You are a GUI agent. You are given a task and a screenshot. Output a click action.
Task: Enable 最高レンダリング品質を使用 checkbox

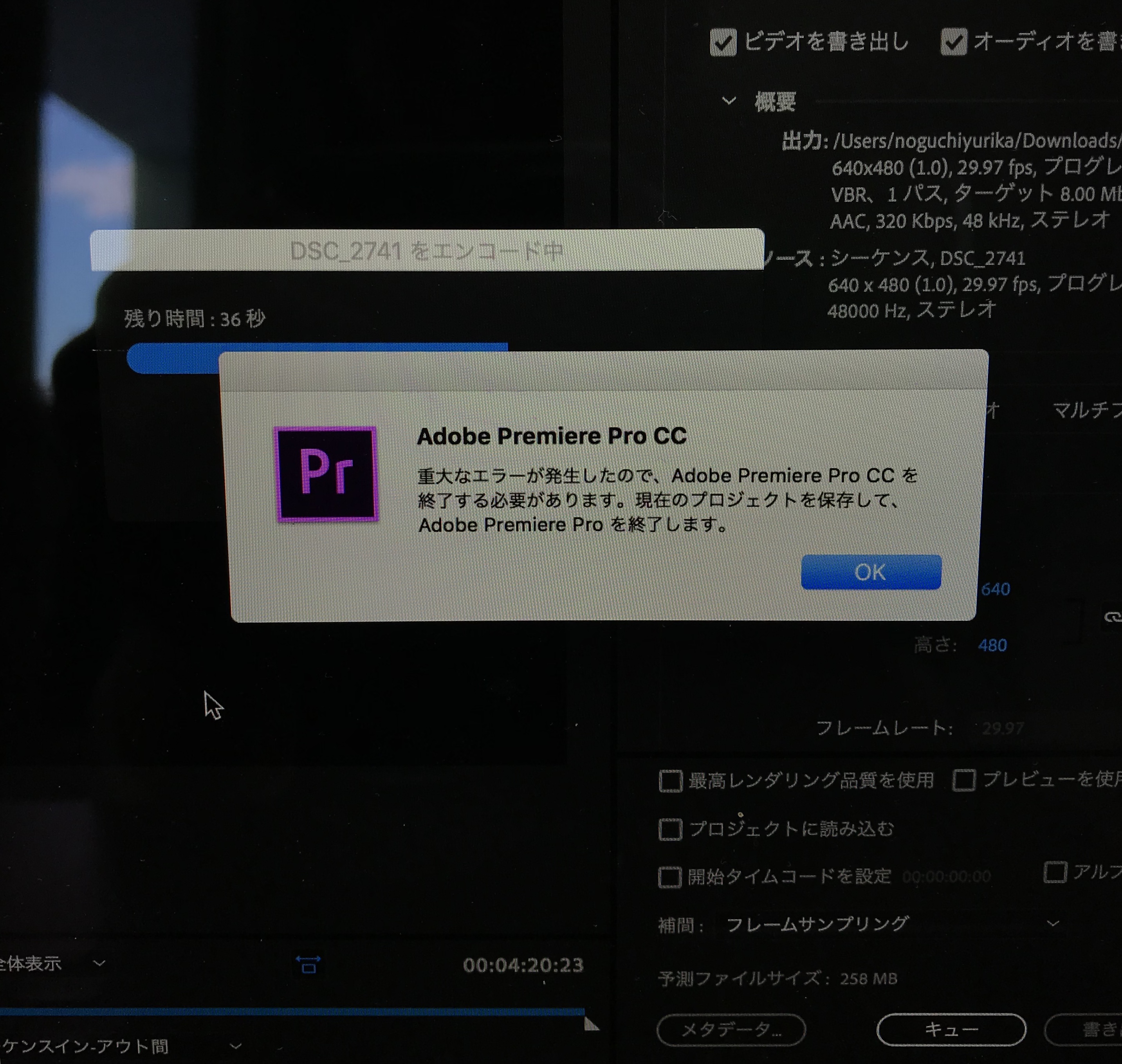pyautogui.click(x=671, y=781)
